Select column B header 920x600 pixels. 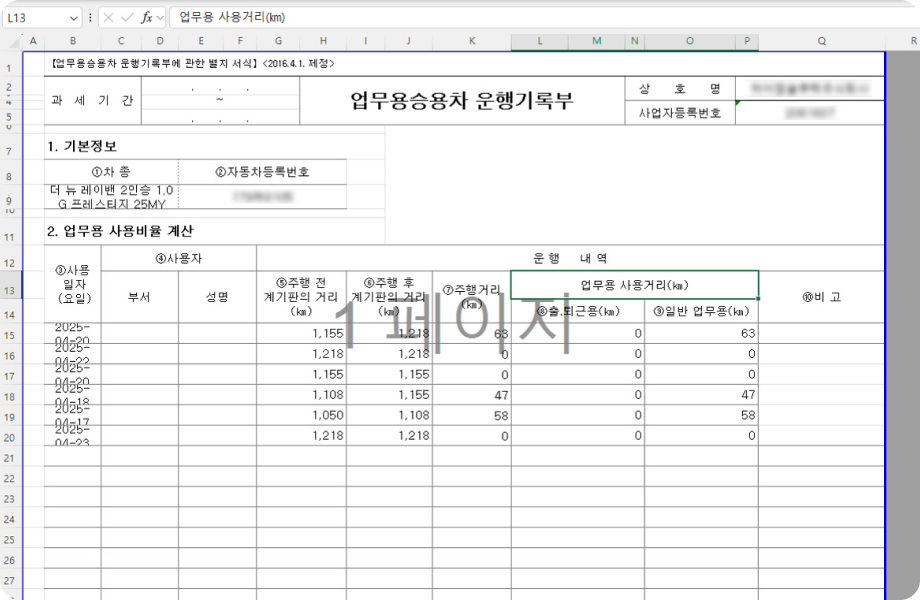click(x=72, y=41)
